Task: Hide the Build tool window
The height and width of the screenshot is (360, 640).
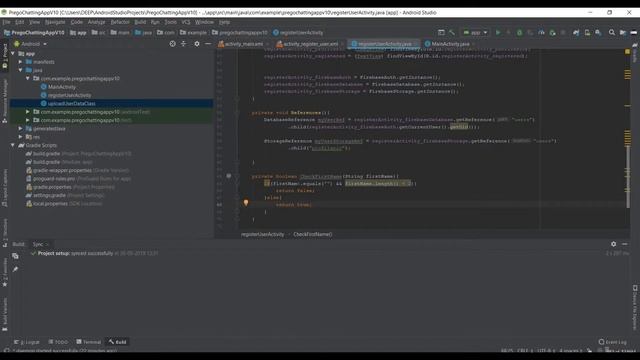Action: [x=625, y=244]
